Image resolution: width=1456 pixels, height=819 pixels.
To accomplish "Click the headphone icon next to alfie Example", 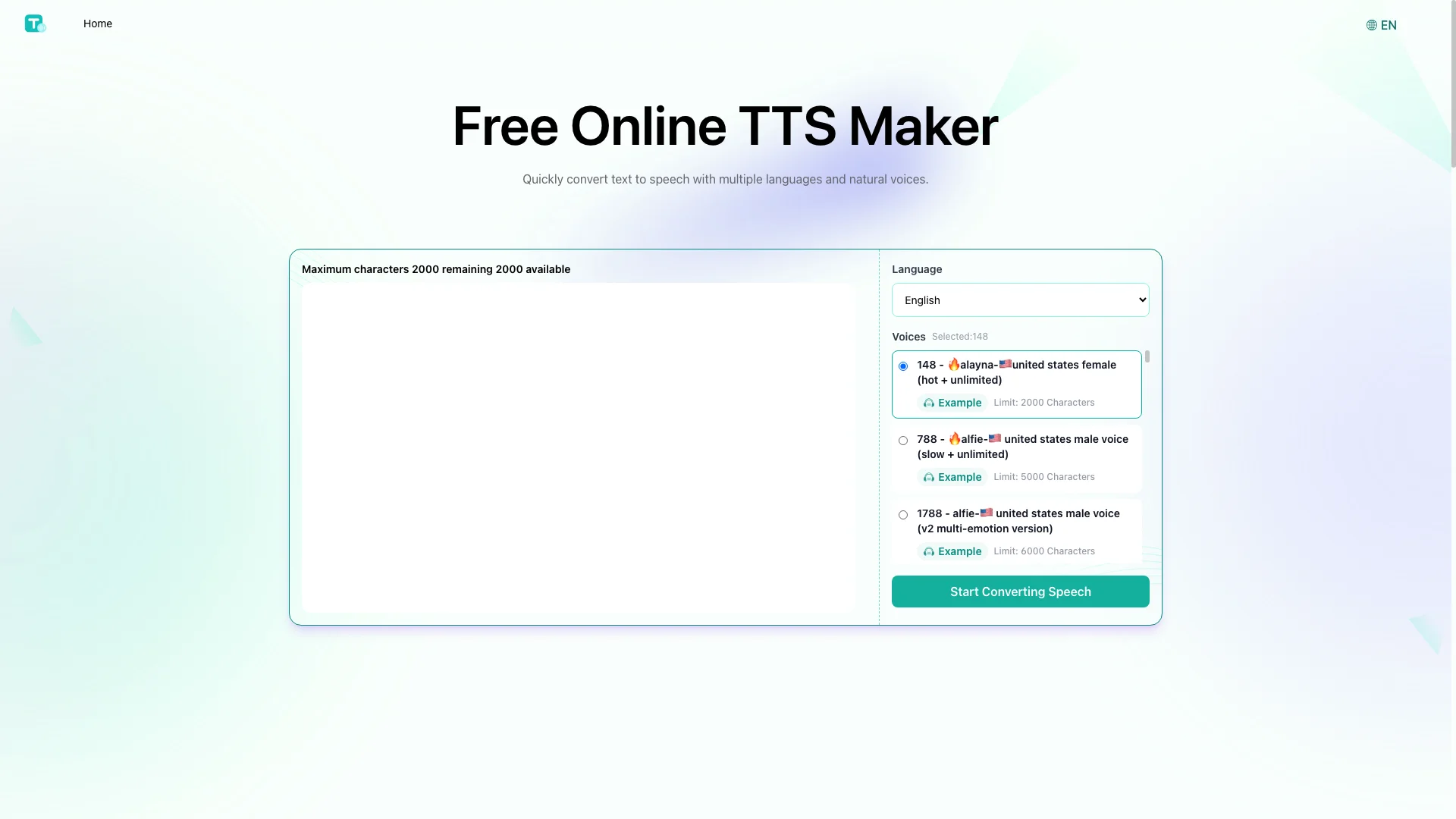I will tap(928, 476).
